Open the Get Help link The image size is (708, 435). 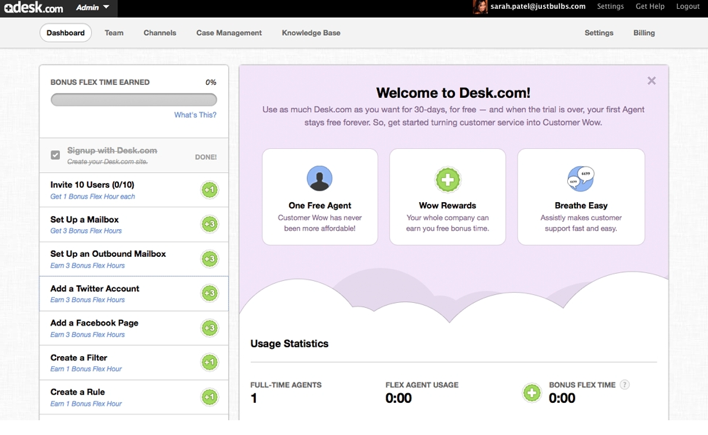coord(650,7)
